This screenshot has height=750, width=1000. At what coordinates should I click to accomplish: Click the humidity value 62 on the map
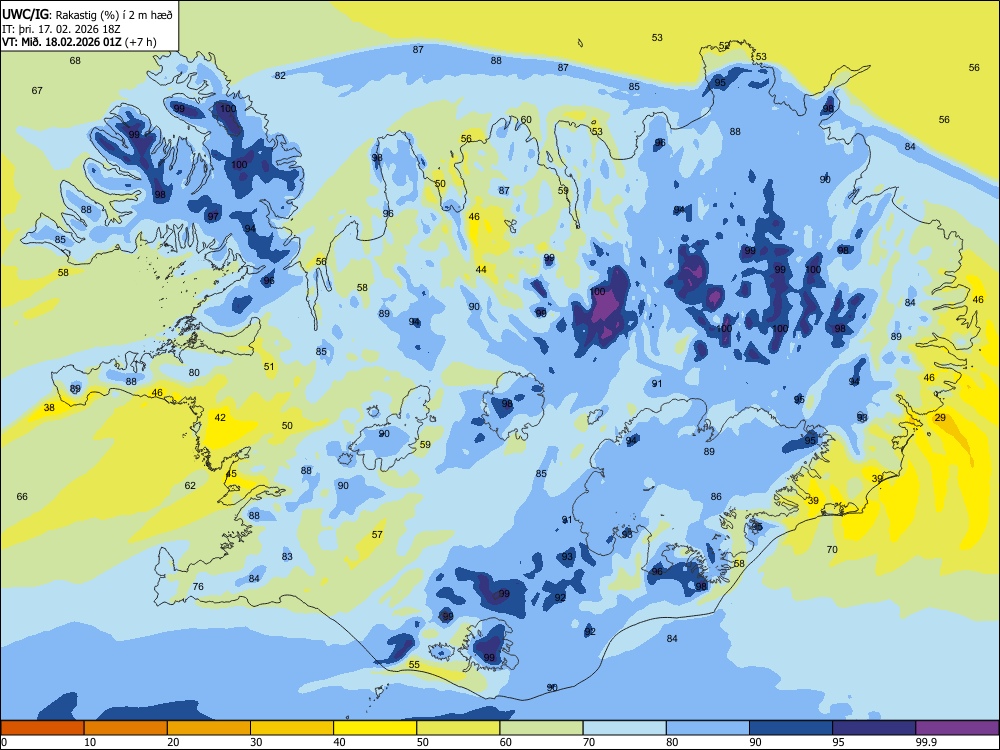click(x=190, y=485)
